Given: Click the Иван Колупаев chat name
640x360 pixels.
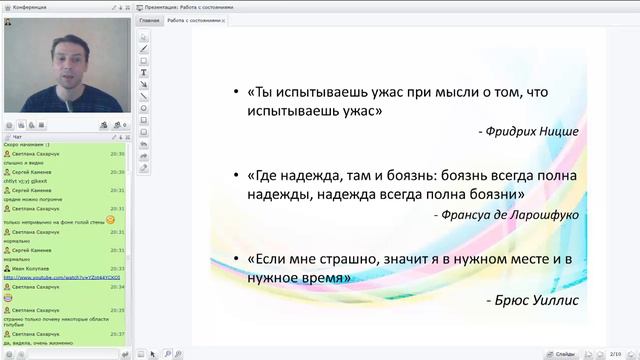Looking at the screenshot, I should (31, 269).
